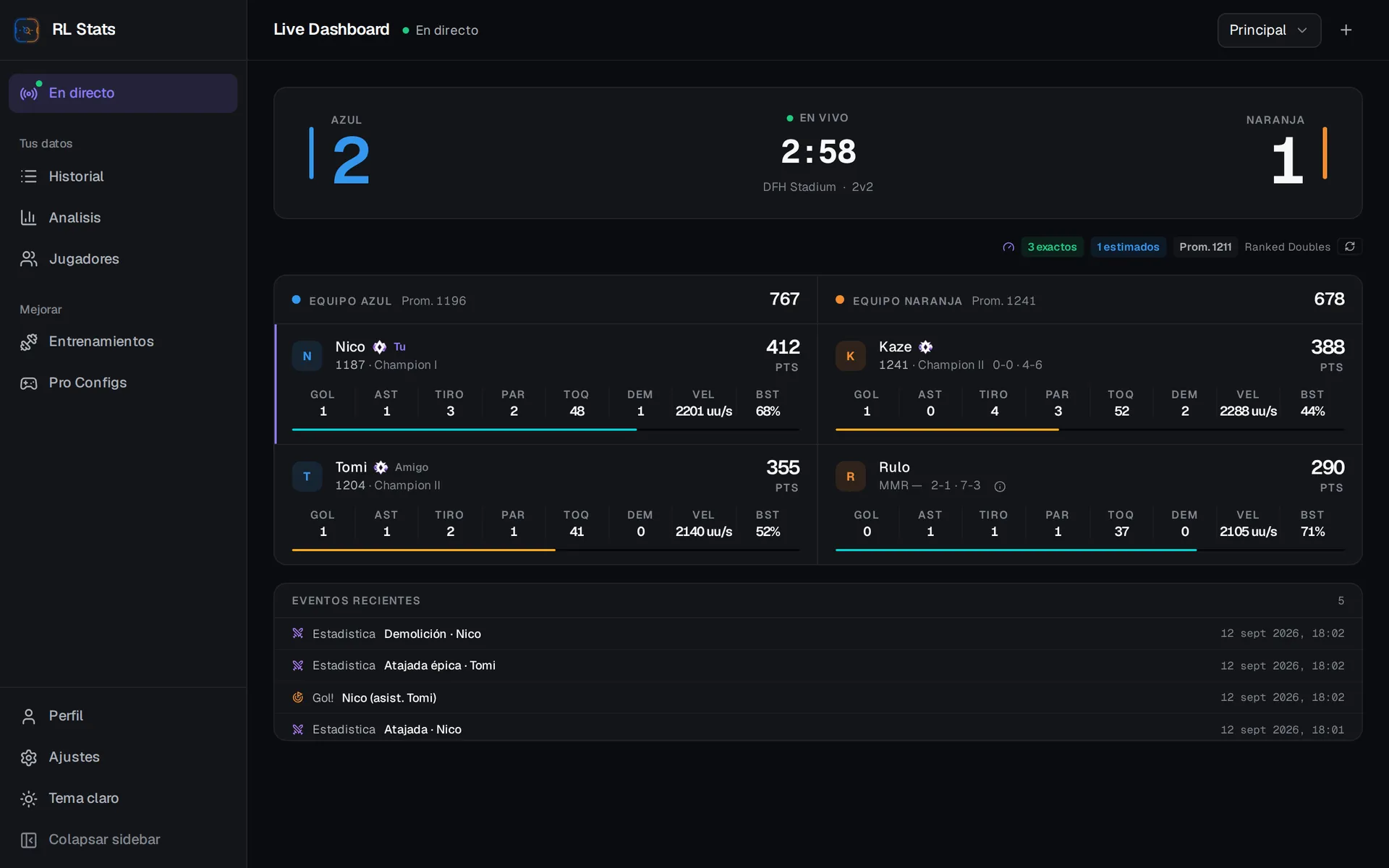Click the Eventos Recientes count 5
The height and width of the screenshot is (868, 1389).
[x=1341, y=601]
